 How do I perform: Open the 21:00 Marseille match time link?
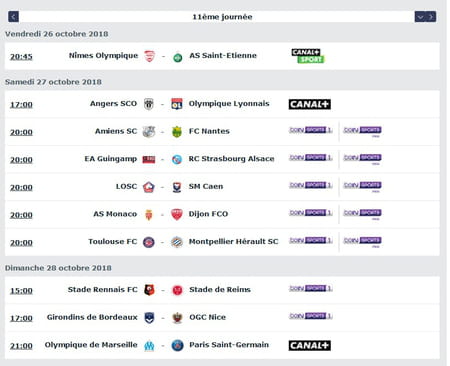coord(21,346)
